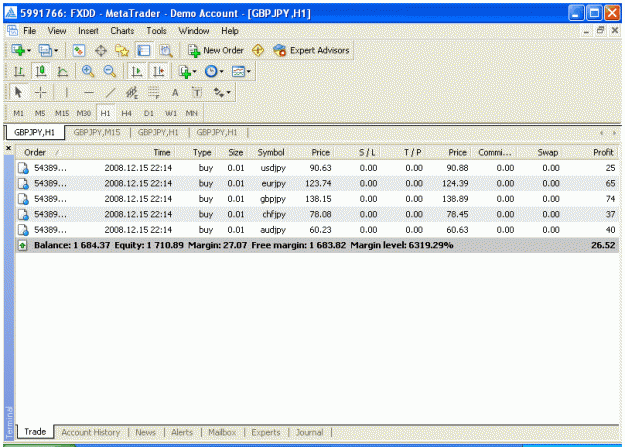Open the Insert menu
This screenshot has height=447, width=625.
click(x=88, y=31)
